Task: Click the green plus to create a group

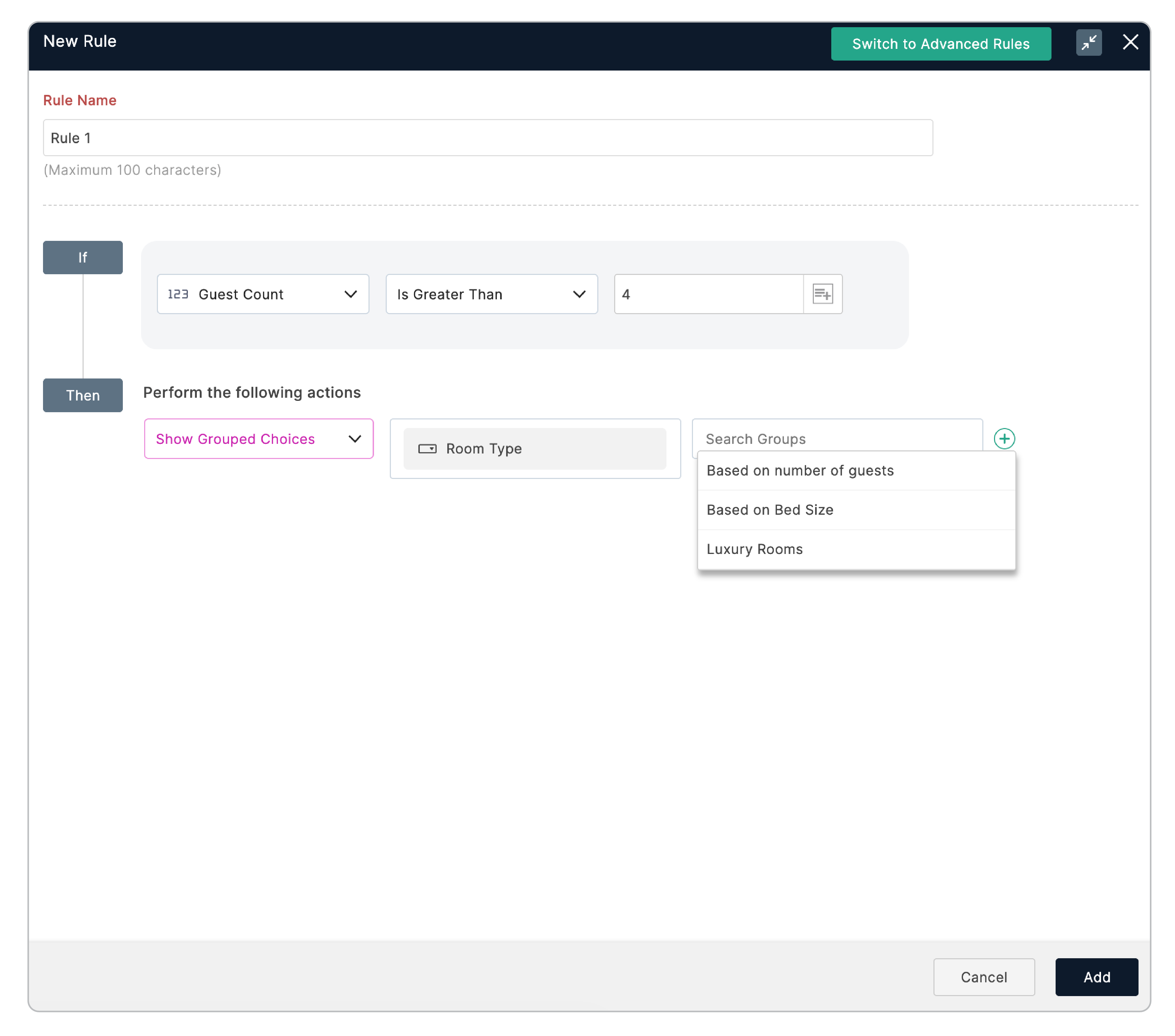Action: click(x=1004, y=439)
